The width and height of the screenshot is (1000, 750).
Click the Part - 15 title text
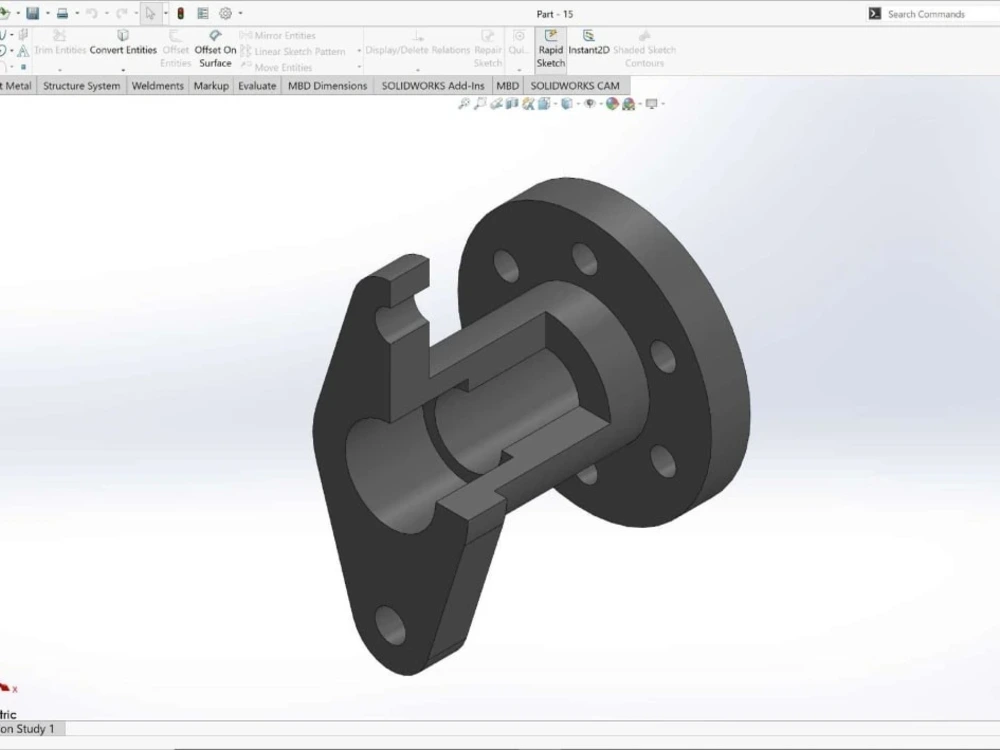pos(555,14)
